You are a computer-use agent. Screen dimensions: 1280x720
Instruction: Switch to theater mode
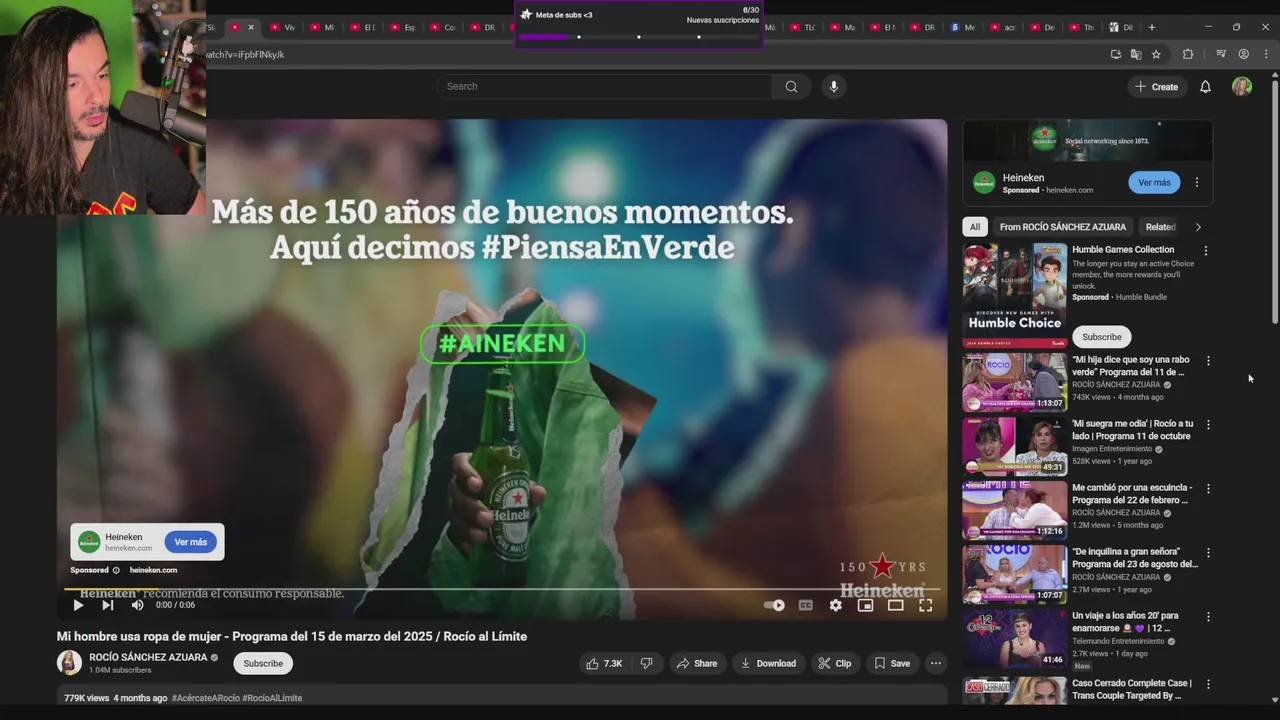click(x=895, y=605)
